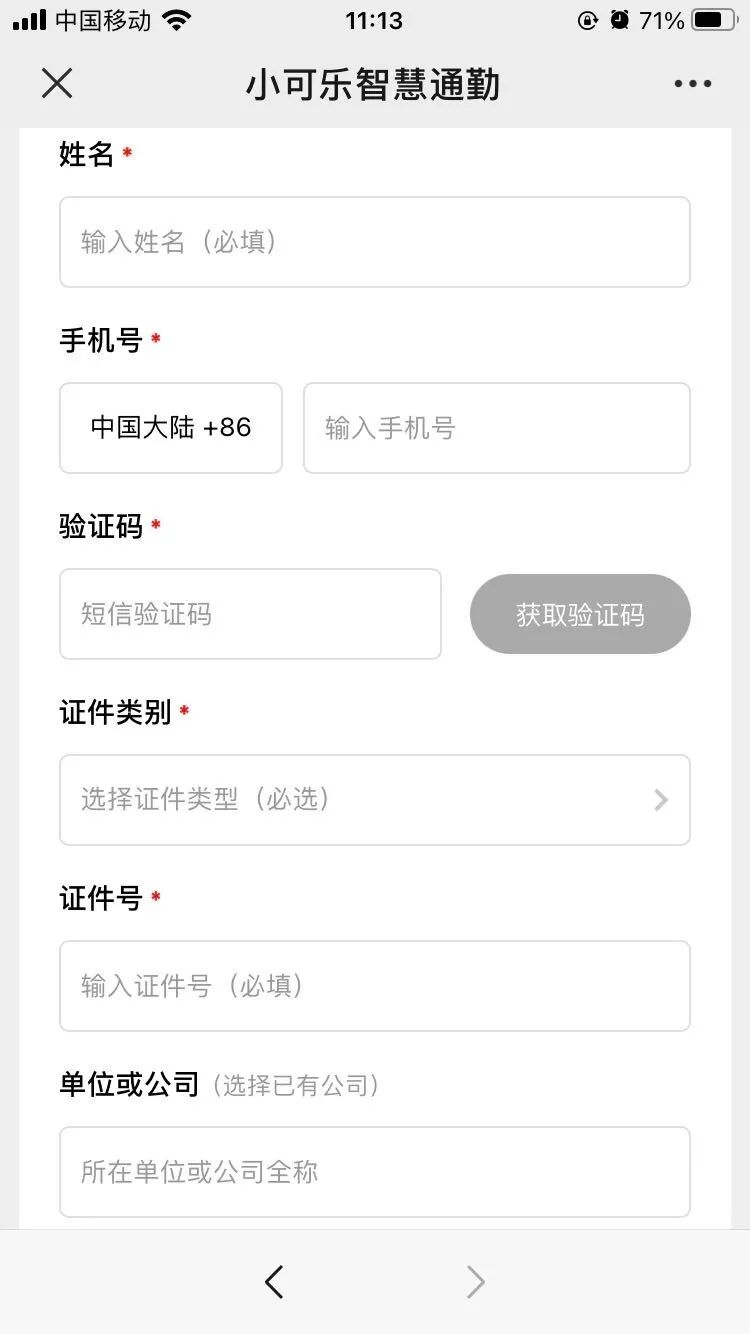Viewport: 750px width, 1334px height.
Task: Tap the alarm clock status icon
Action: (x=620, y=20)
